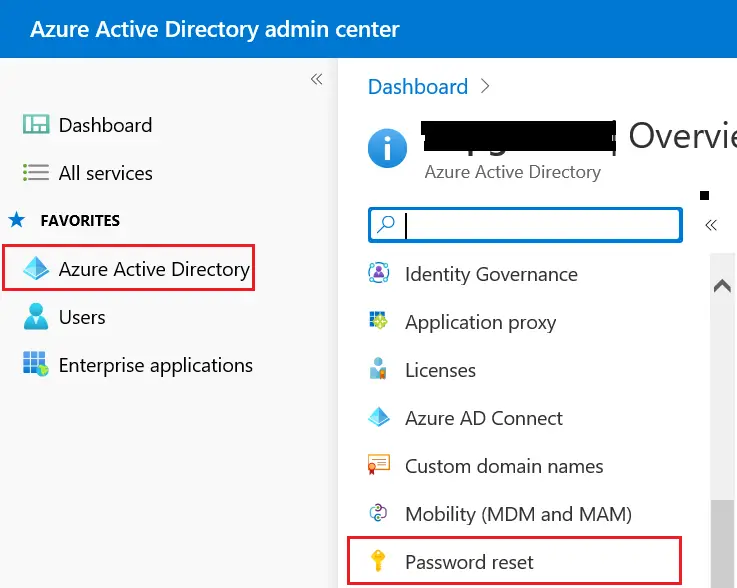Click the Licenses icon
Viewport: 737px width, 588px height.
378,368
